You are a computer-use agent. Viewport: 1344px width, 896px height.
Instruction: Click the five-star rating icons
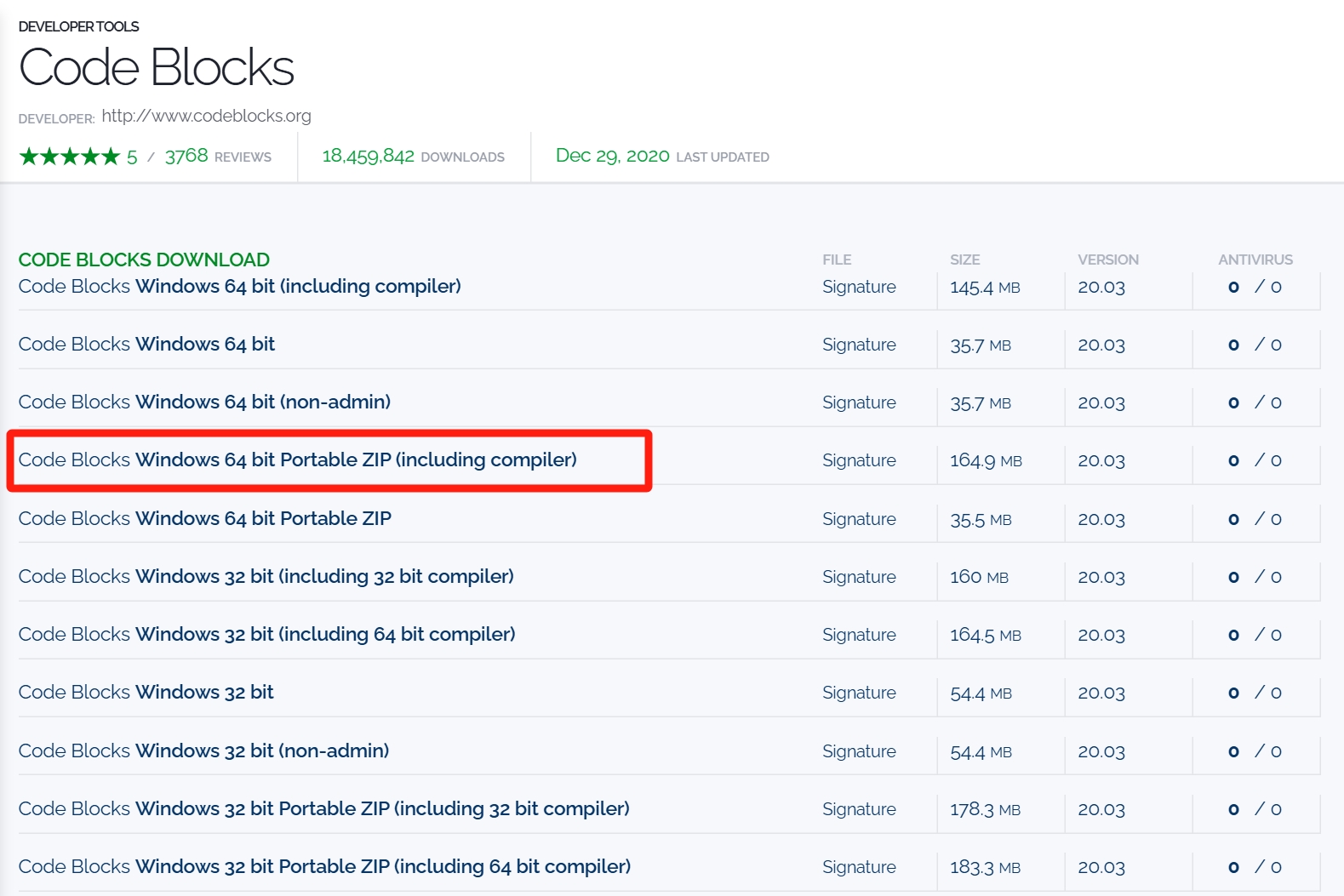point(70,157)
